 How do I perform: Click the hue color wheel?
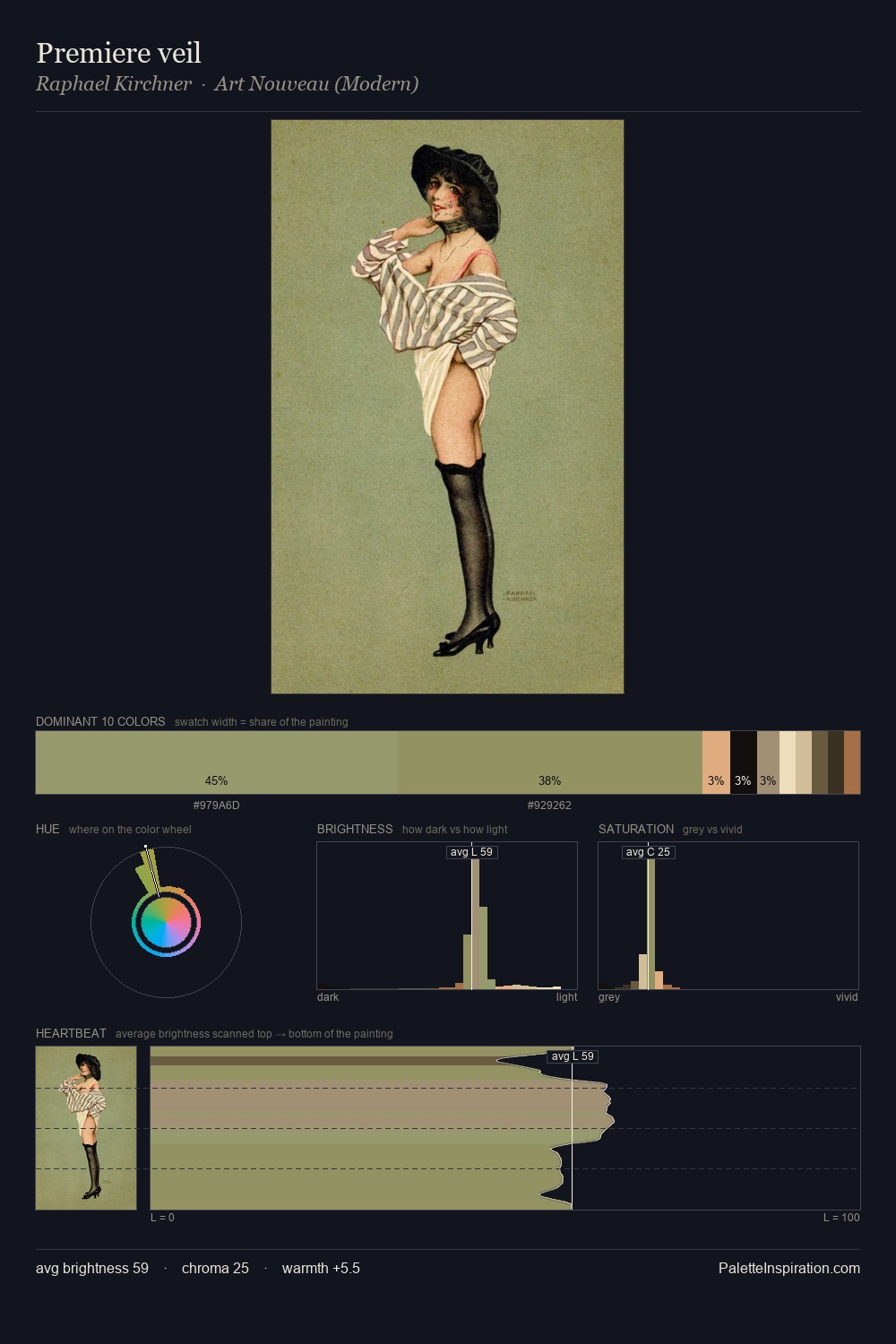(166, 922)
